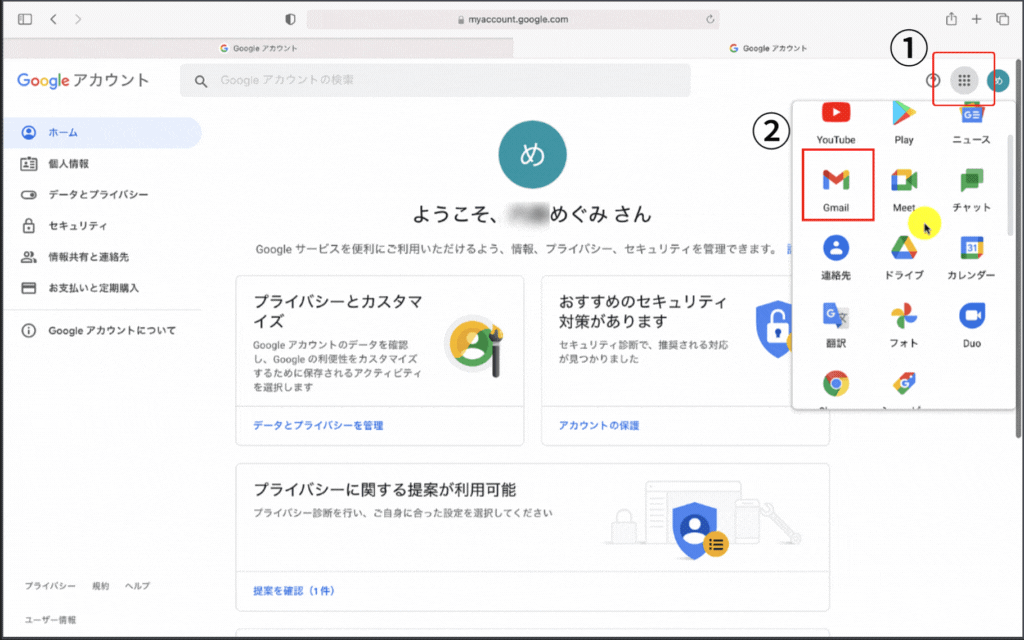This screenshot has width=1024, height=640.
Task: Click the apps panel scrollbar
Action: coord(1010,186)
